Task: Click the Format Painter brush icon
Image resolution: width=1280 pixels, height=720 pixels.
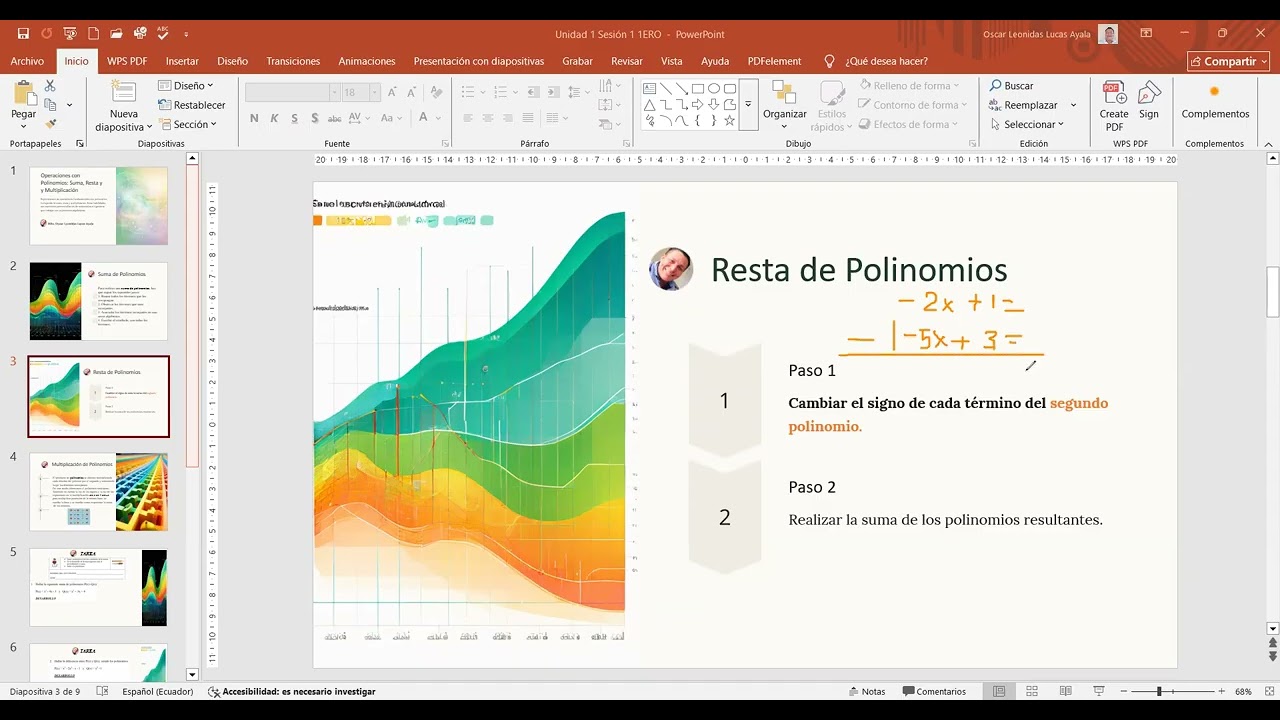Action: 50,124
